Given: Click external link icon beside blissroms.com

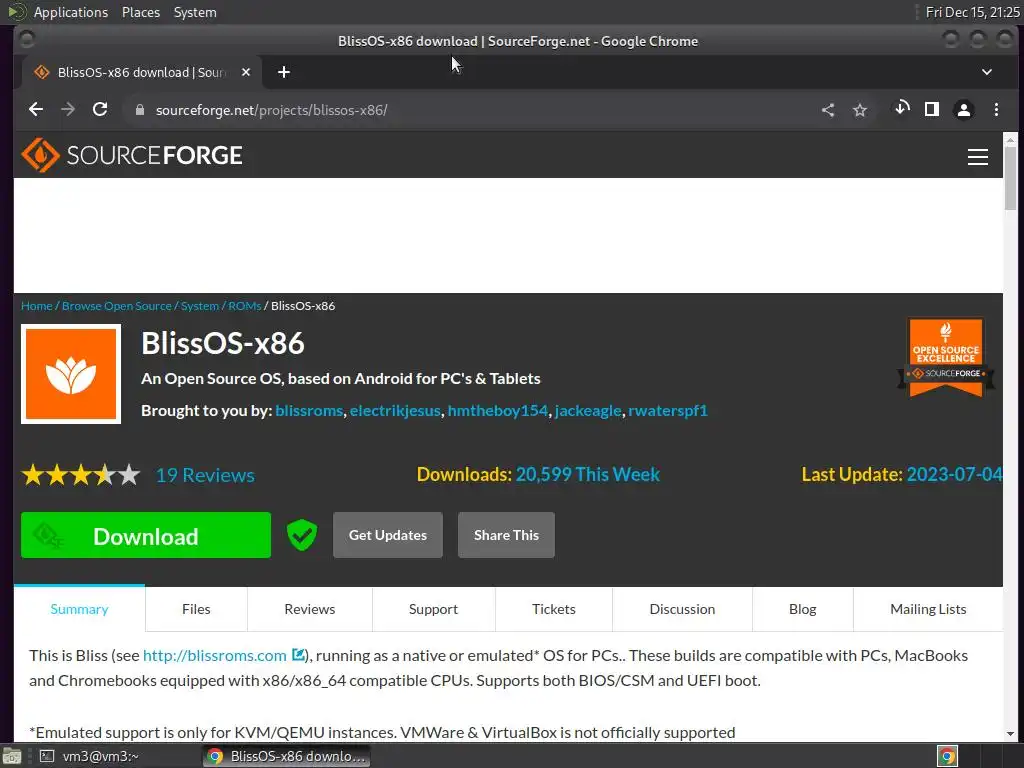Looking at the screenshot, I should coord(298,654).
